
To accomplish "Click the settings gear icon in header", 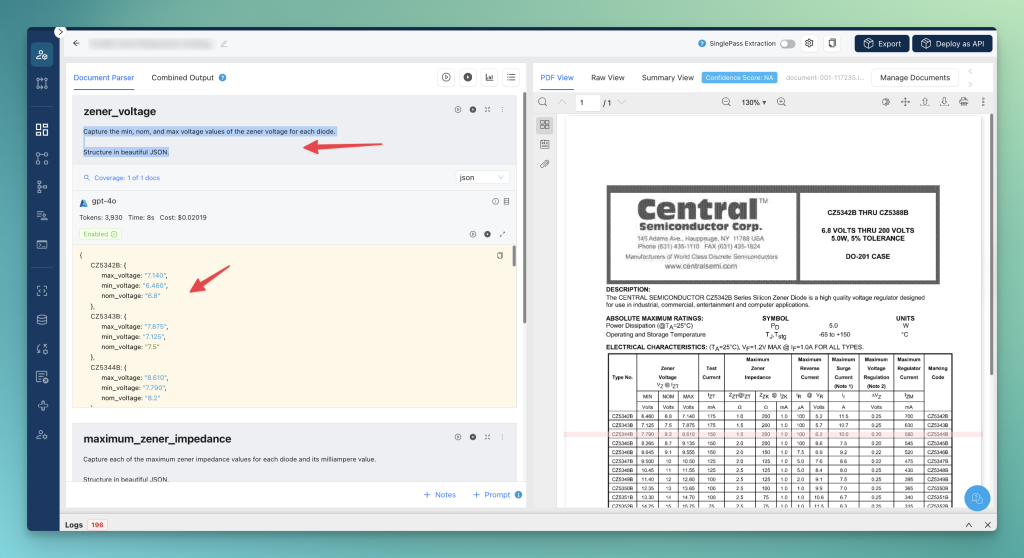I will (x=809, y=44).
